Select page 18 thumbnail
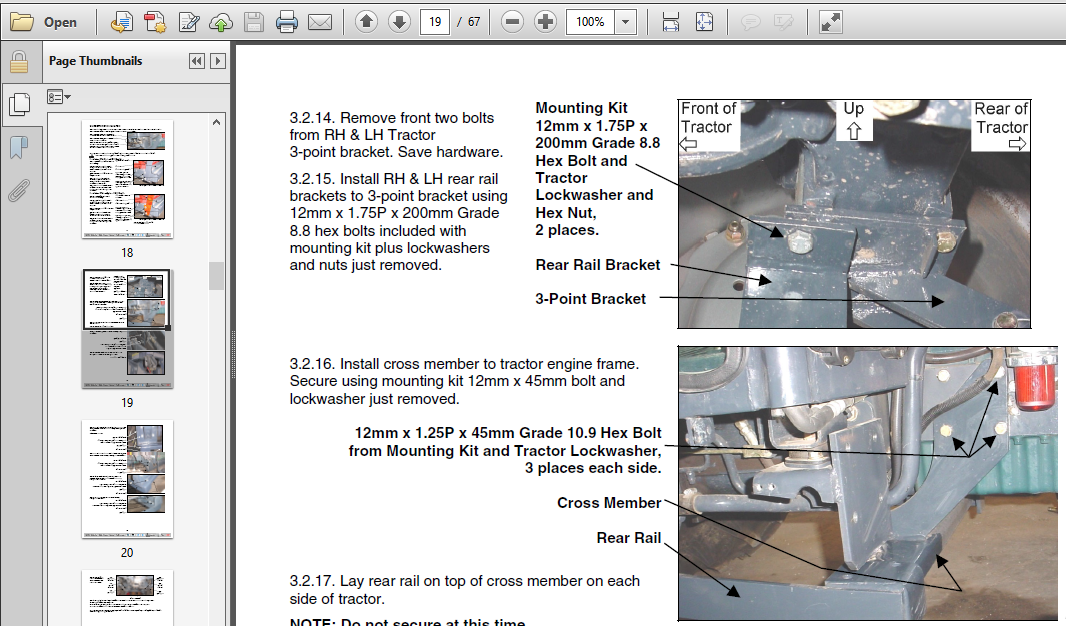Image resolution: width=1066 pixels, height=626 pixels. (127, 179)
